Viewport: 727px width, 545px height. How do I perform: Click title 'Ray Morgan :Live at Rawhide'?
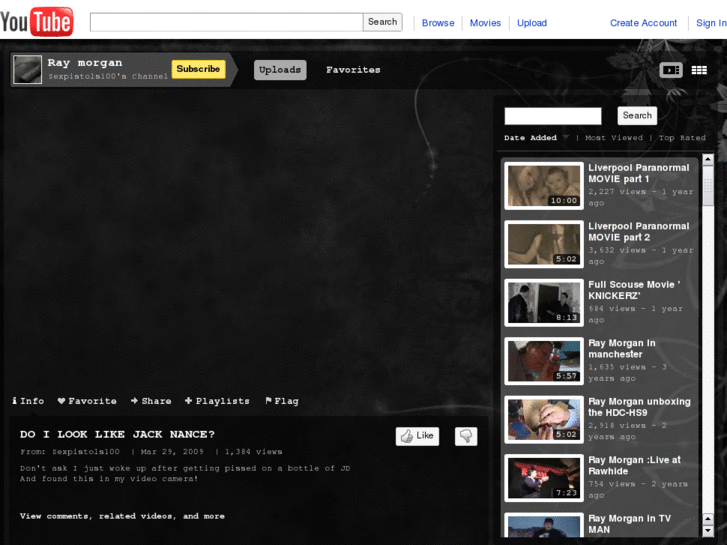(x=634, y=466)
